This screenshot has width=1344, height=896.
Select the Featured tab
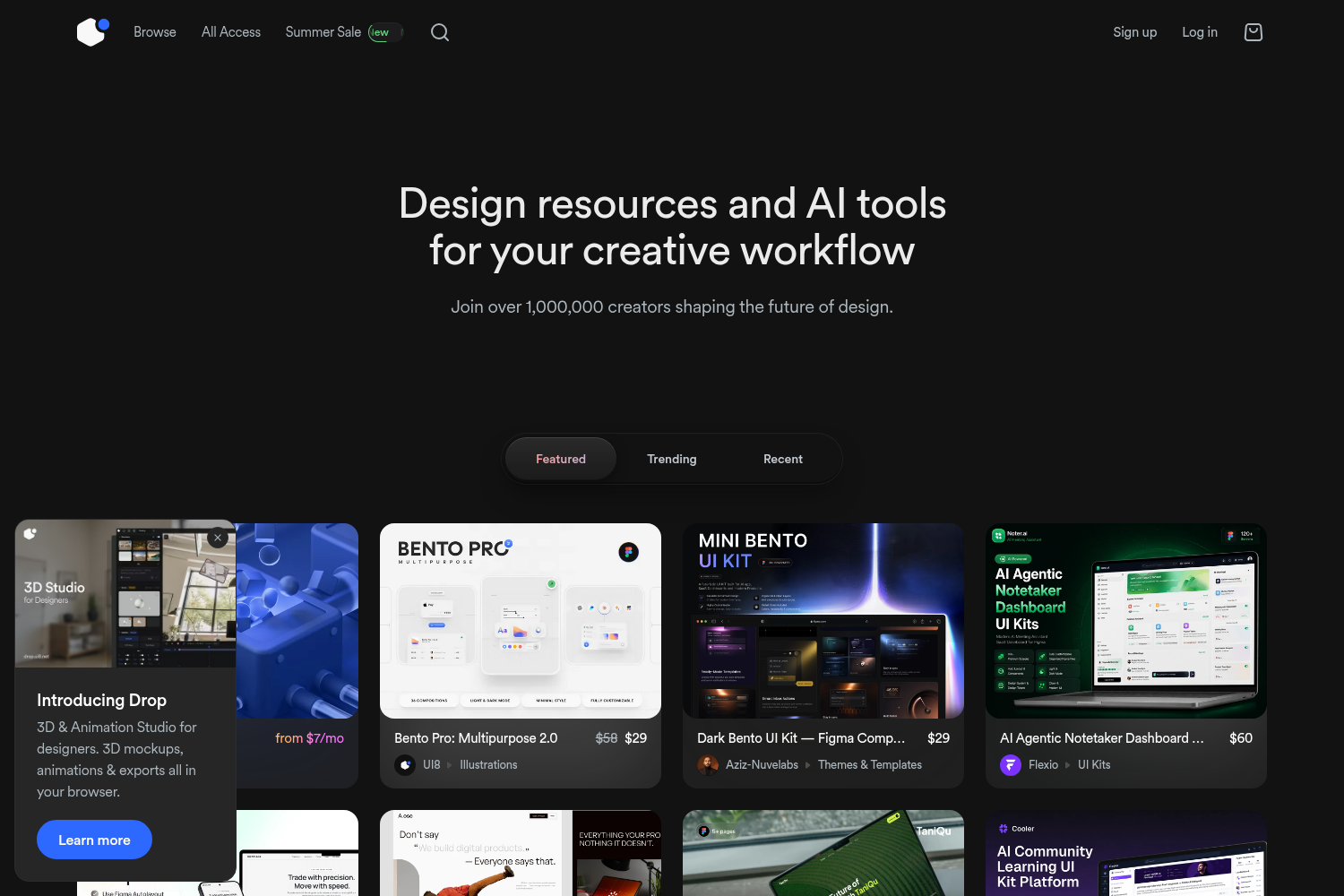(561, 459)
